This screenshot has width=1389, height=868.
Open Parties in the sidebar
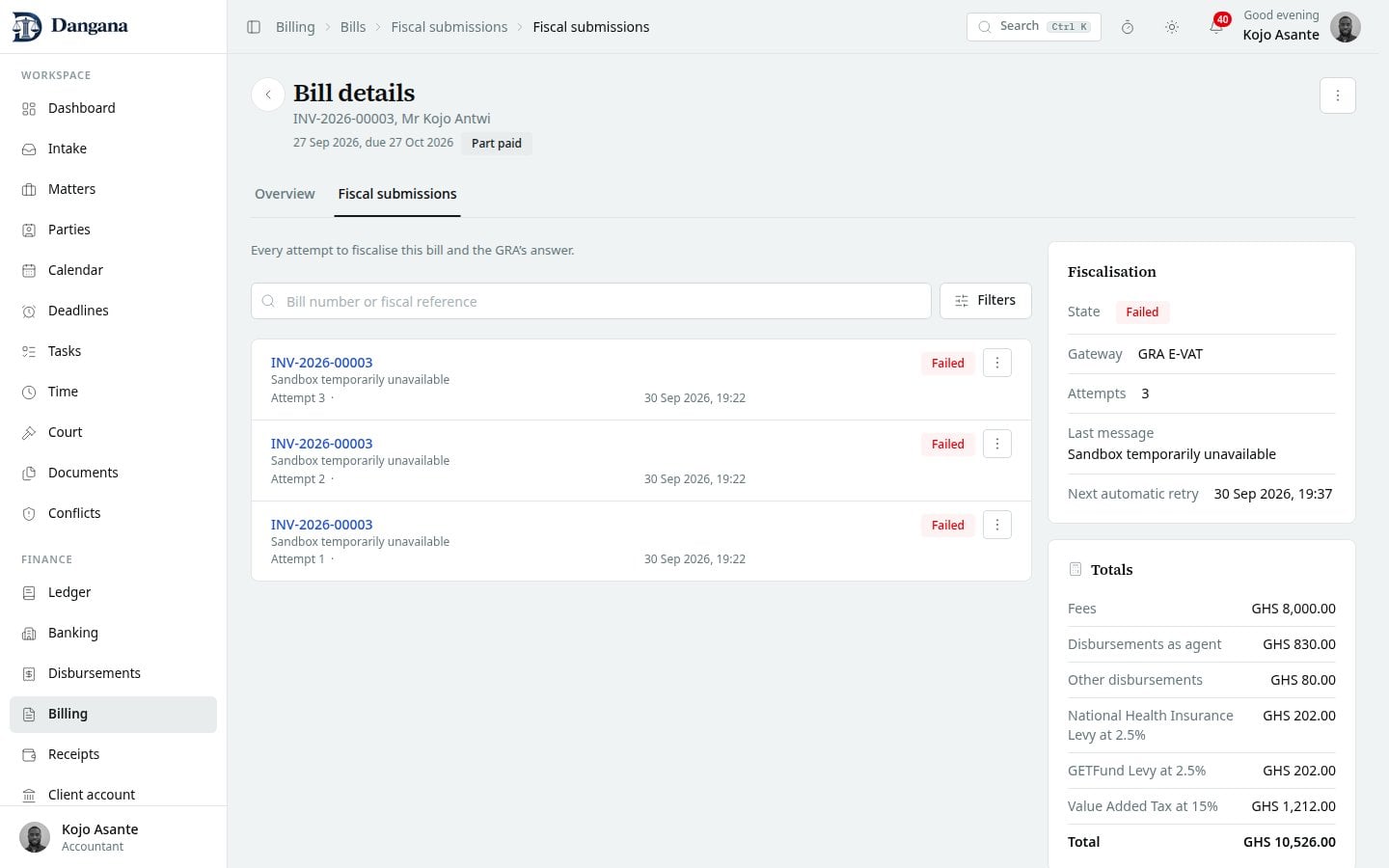113,230
